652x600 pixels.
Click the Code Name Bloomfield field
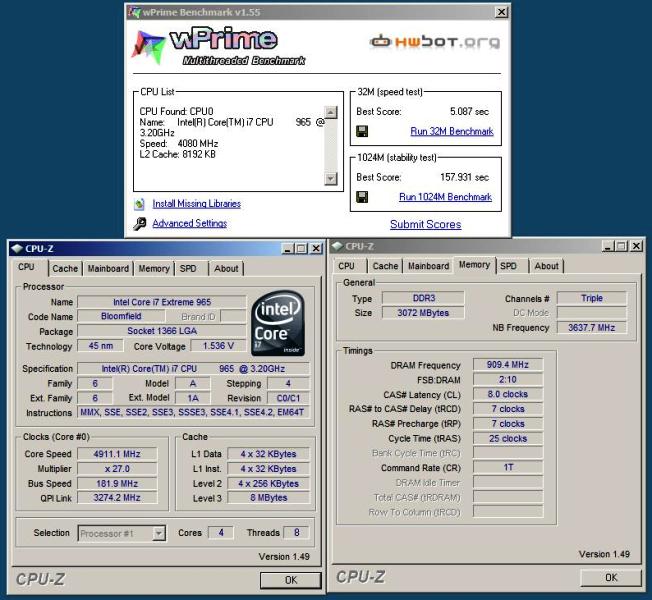(x=121, y=316)
